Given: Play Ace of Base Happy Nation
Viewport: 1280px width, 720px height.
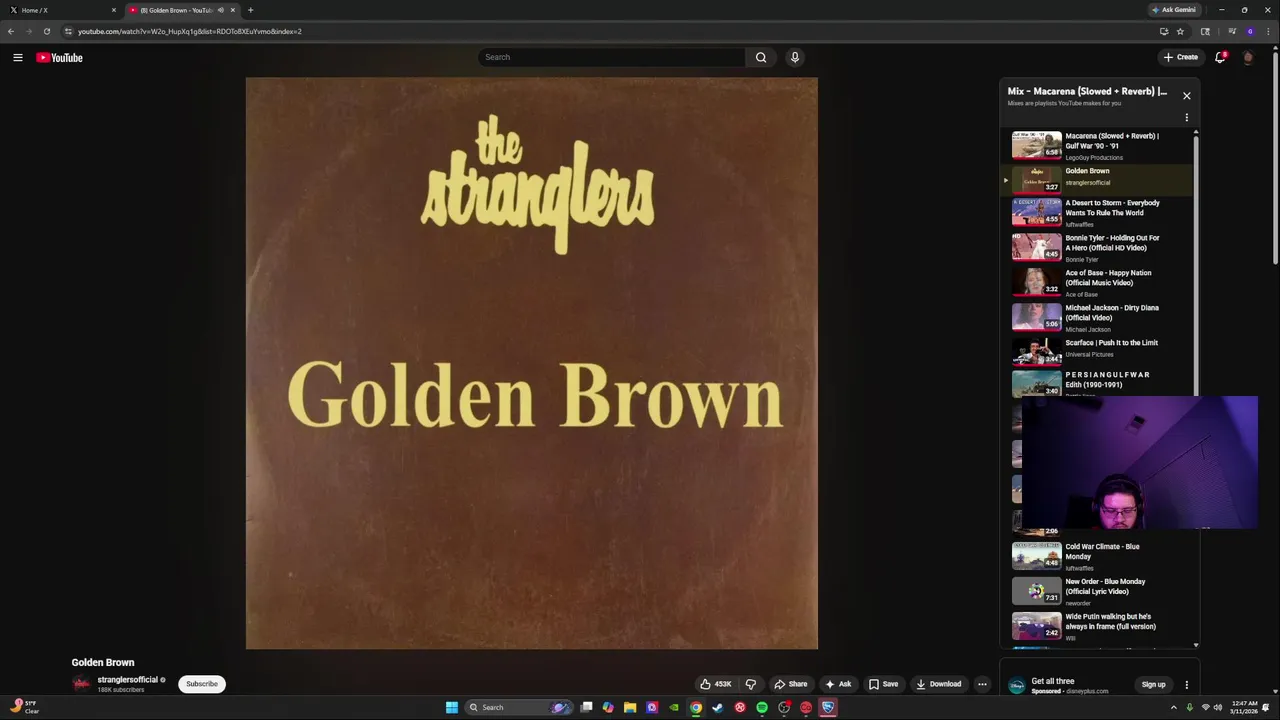Looking at the screenshot, I should coord(1100,283).
